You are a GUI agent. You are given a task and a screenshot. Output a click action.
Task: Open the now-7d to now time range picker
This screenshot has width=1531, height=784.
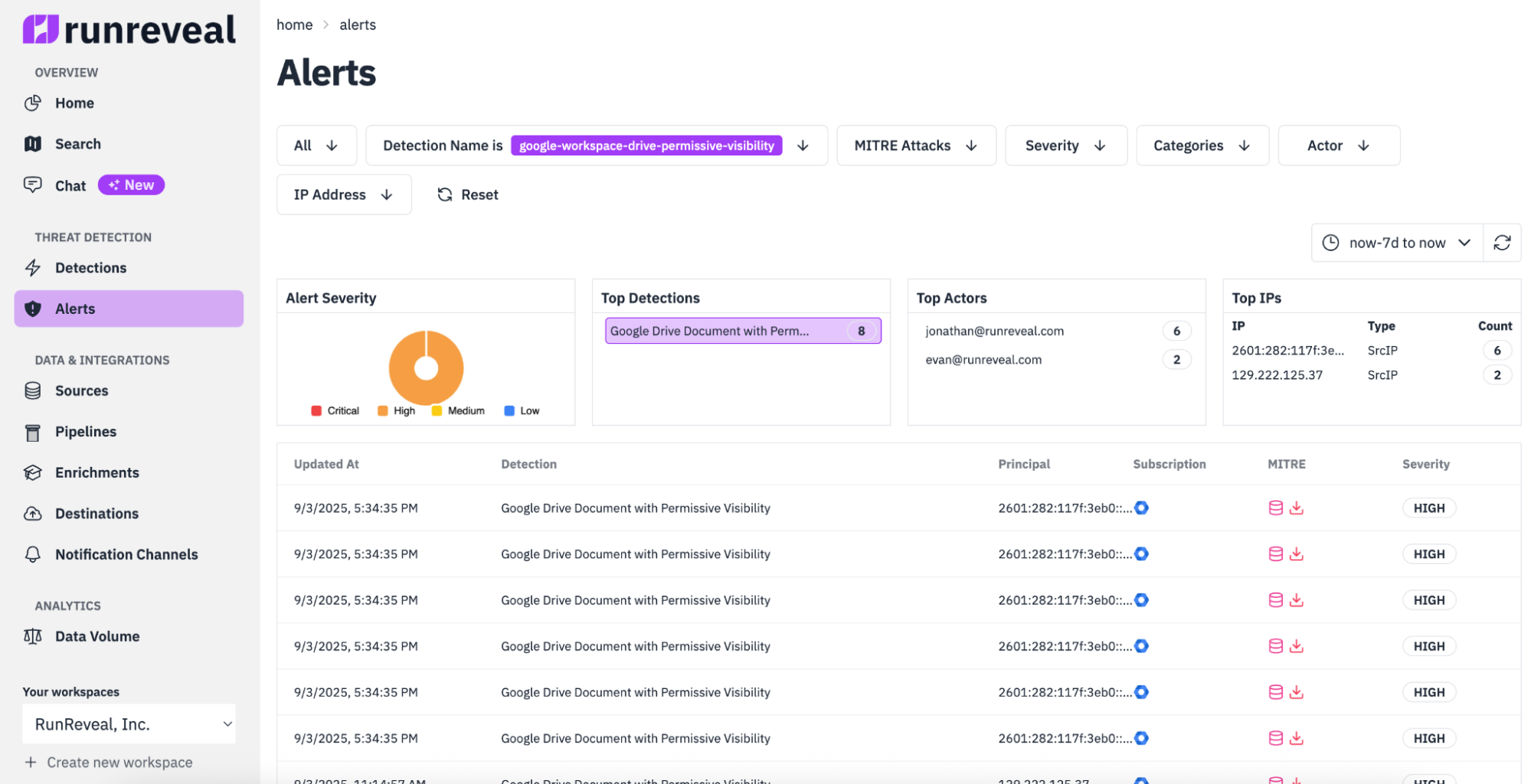click(x=1397, y=243)
